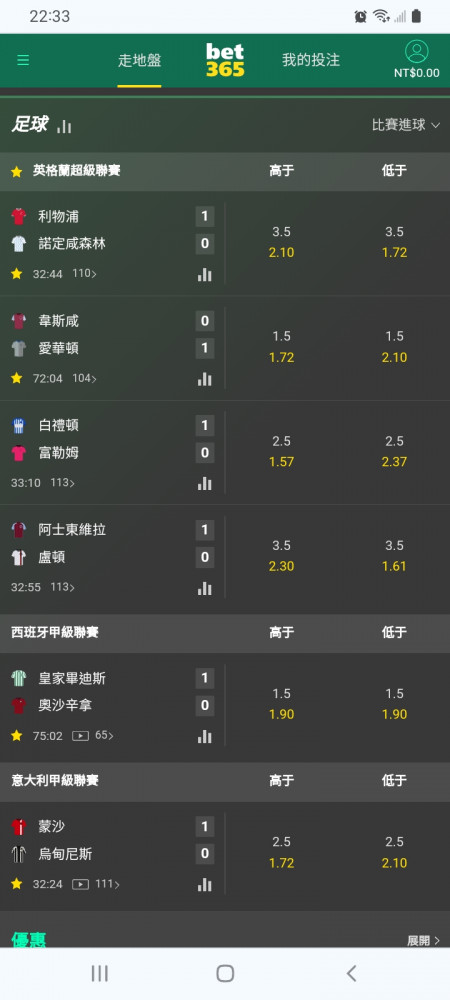This screenshot has height=1000, width=450.
Task: Toggle favourite star on 韋斯咸 match
Action: tap(17, 378)
